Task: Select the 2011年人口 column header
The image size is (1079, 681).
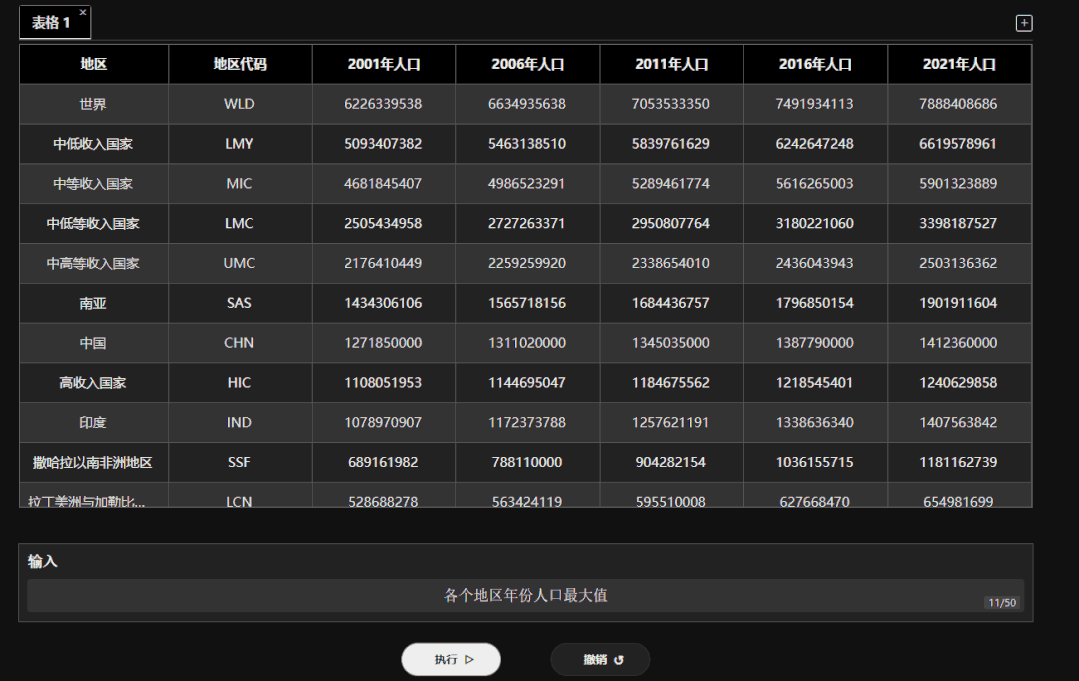Action: click(671, 65)
